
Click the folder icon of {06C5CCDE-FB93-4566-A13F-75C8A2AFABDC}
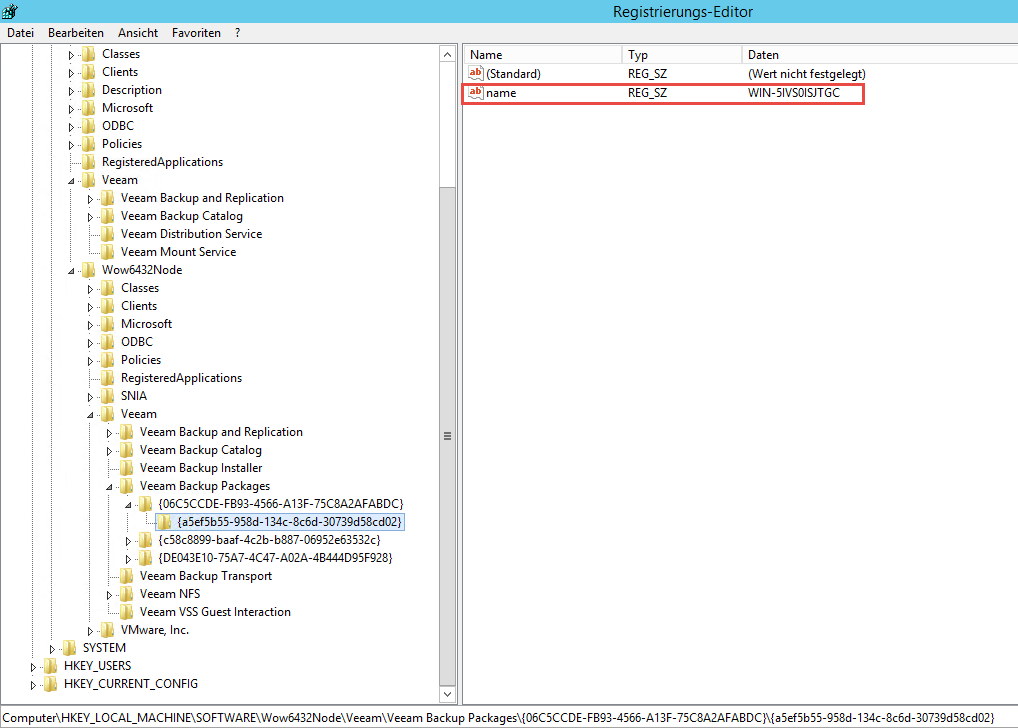(x=146, y=504)
